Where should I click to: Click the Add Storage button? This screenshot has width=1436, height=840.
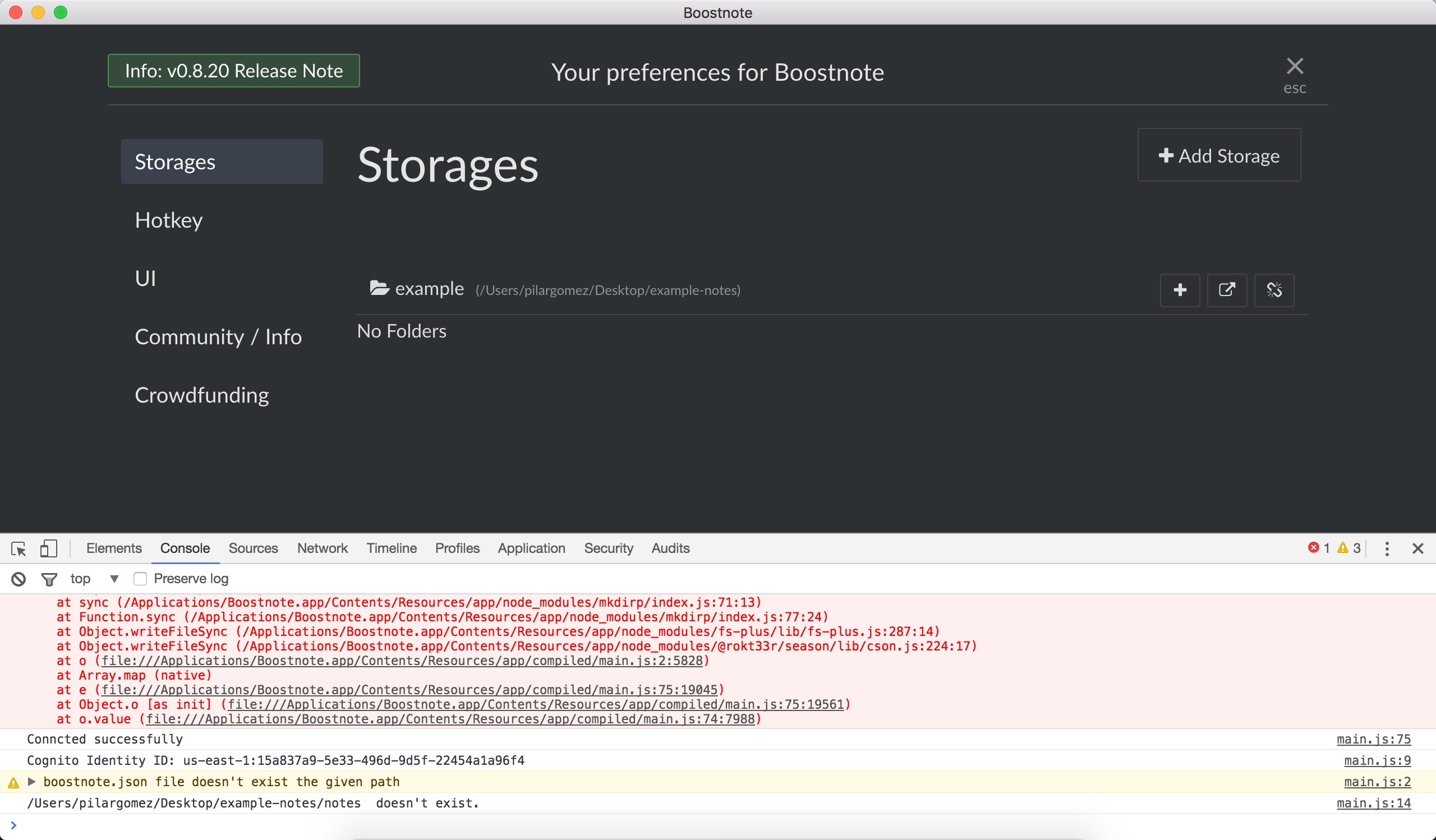pos(1219,155)
